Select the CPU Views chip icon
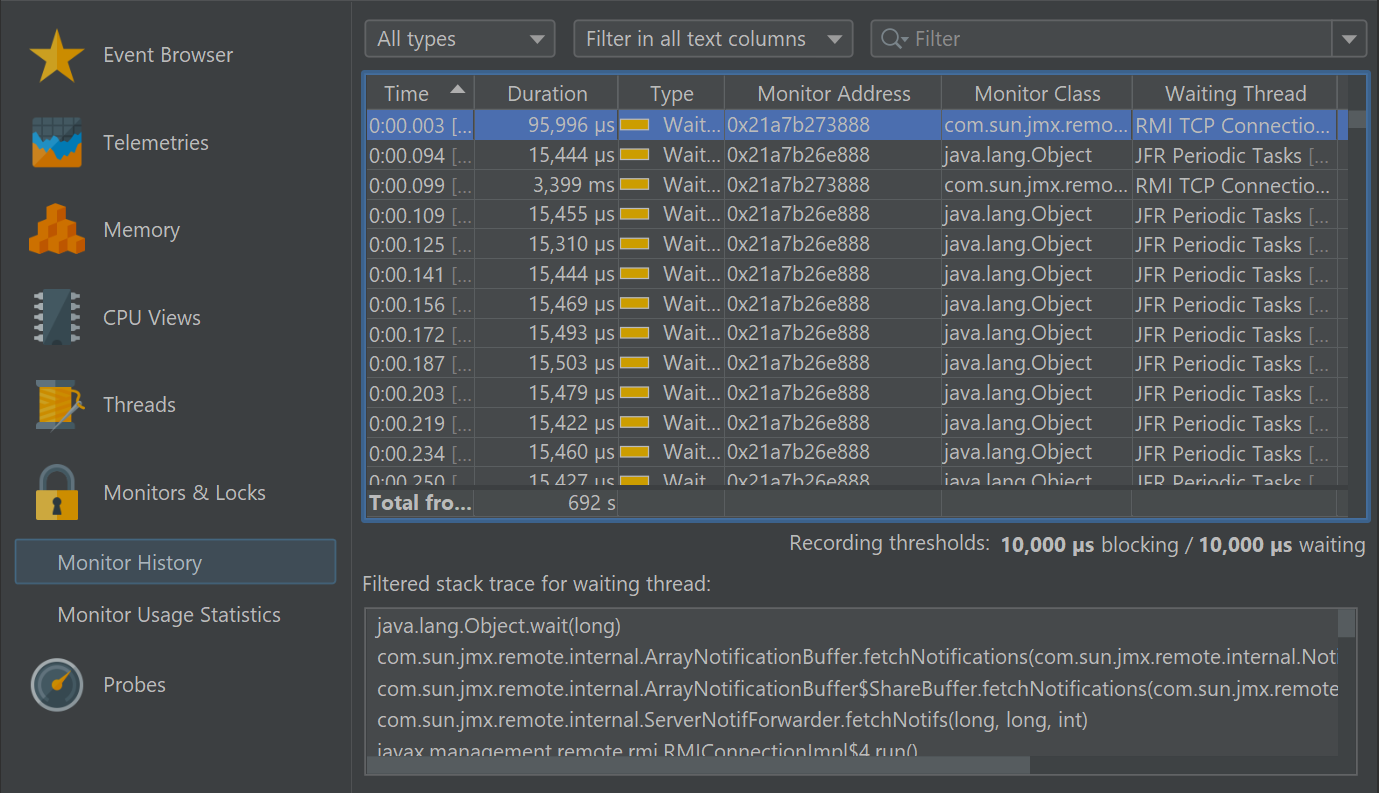1379x793 pixels. [x=57, y=318]
